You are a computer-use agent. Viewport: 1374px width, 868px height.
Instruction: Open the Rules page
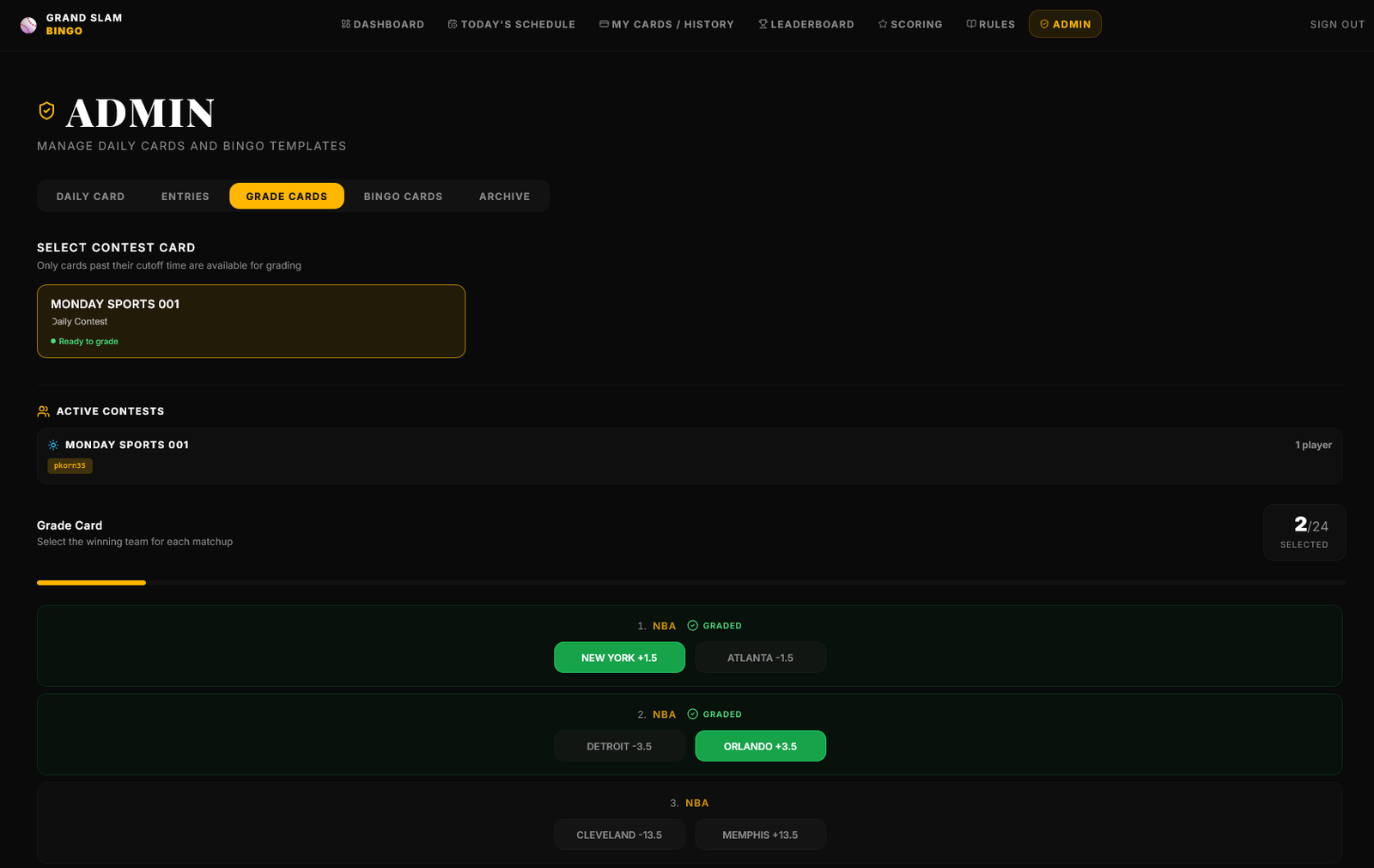[990, 25]
